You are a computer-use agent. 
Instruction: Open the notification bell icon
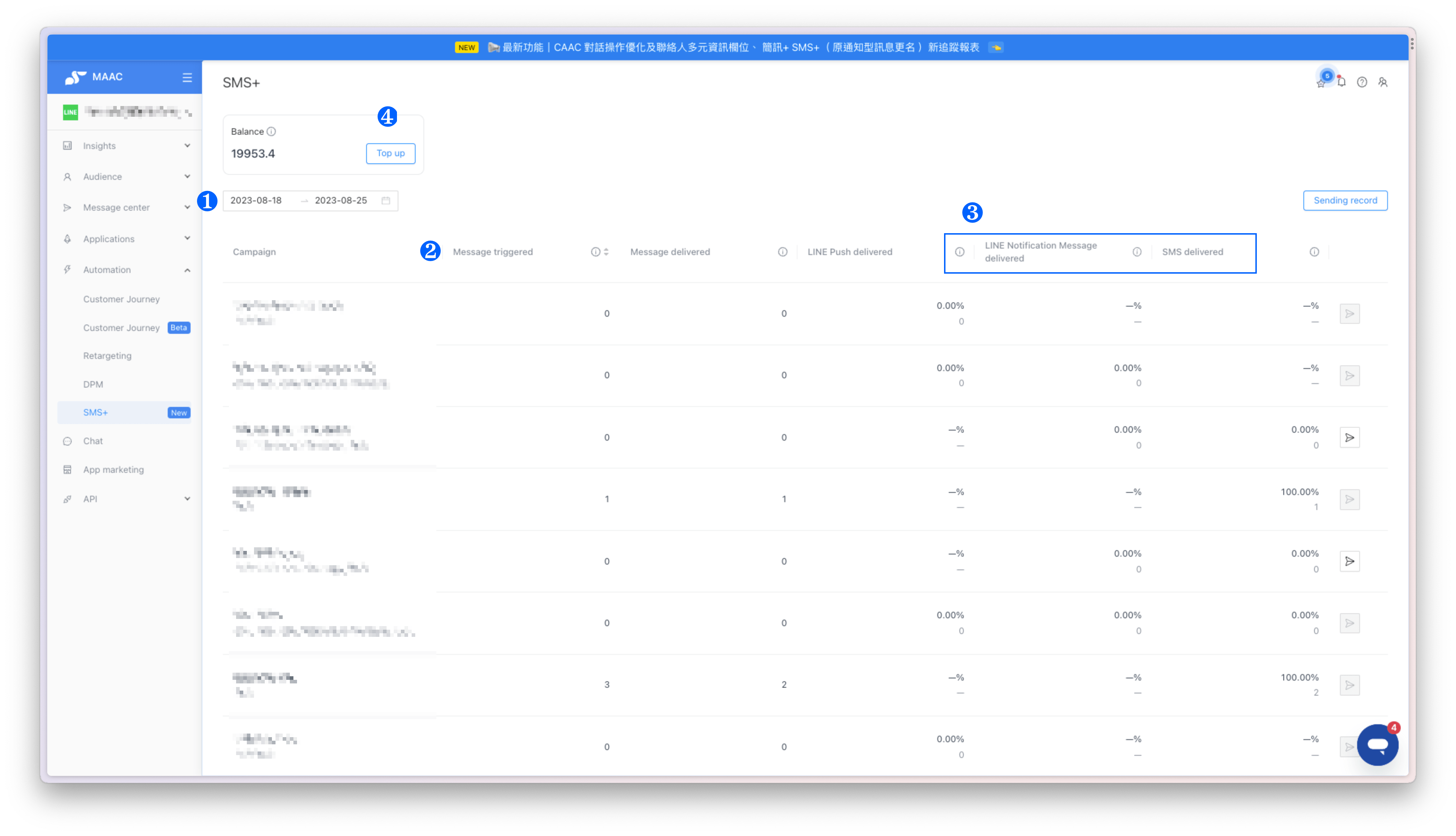[1341, 82]
